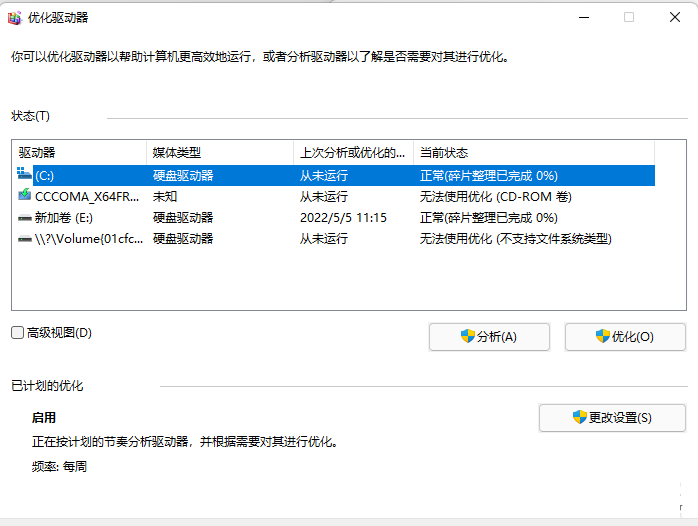Click the shield icon on 更改设置(S) button

(x=580, y=417)
